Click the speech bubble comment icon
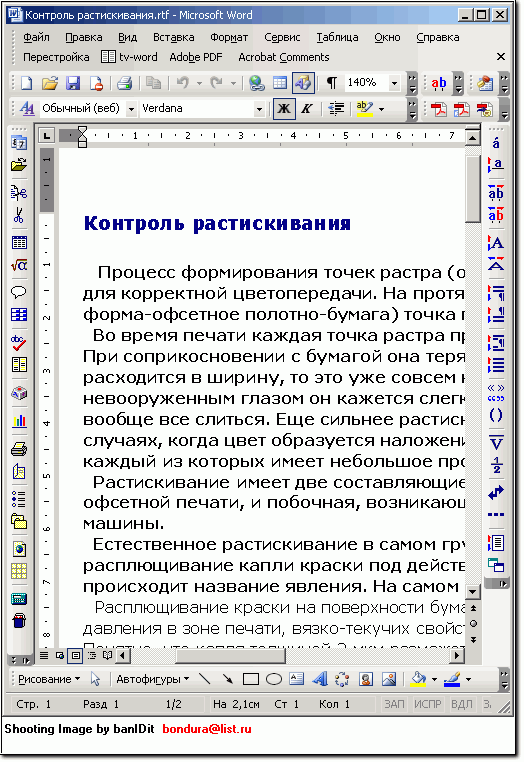Screen dimensions: 524x762 [19, 292]
